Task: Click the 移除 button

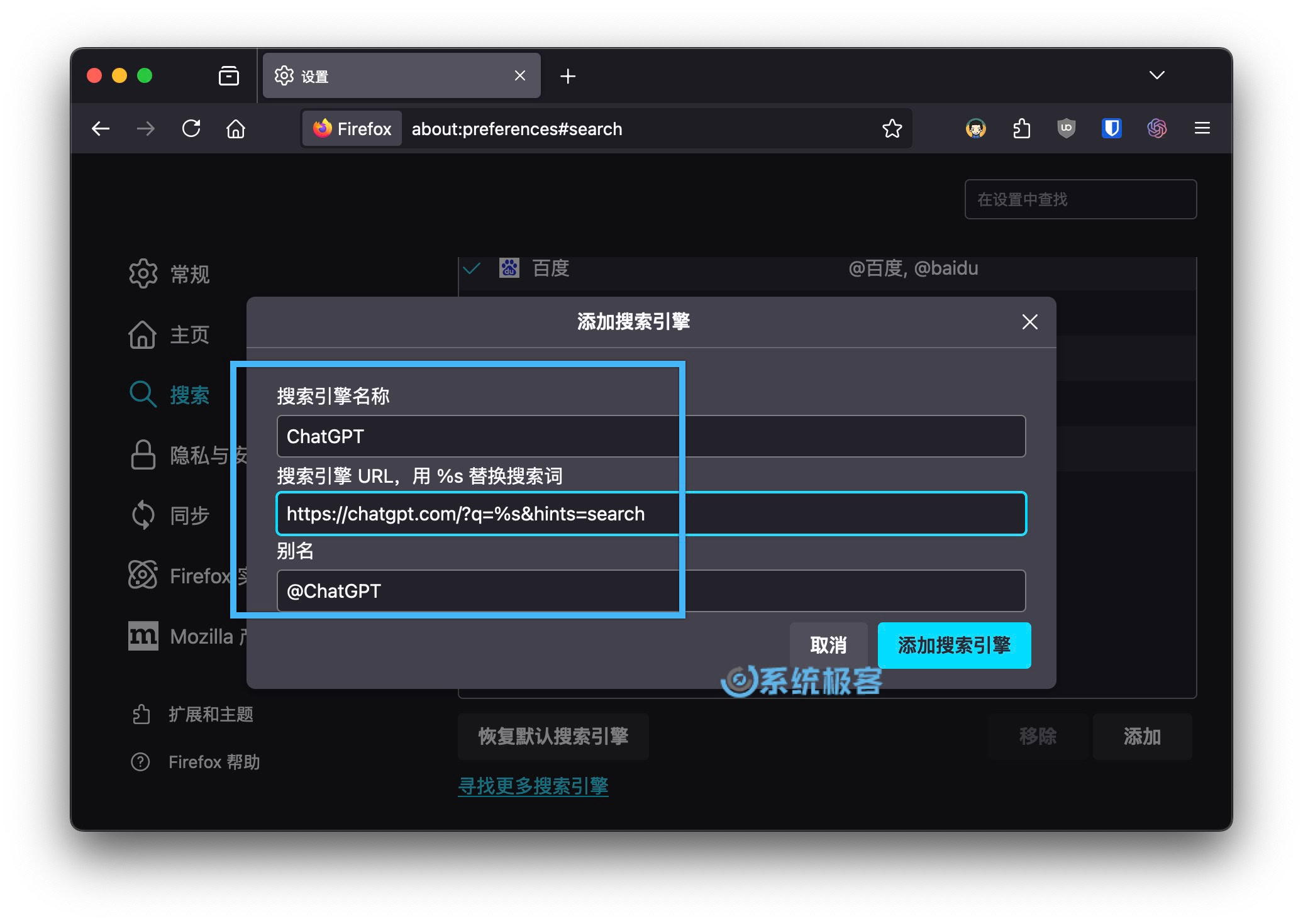Action: (1038, 736)
